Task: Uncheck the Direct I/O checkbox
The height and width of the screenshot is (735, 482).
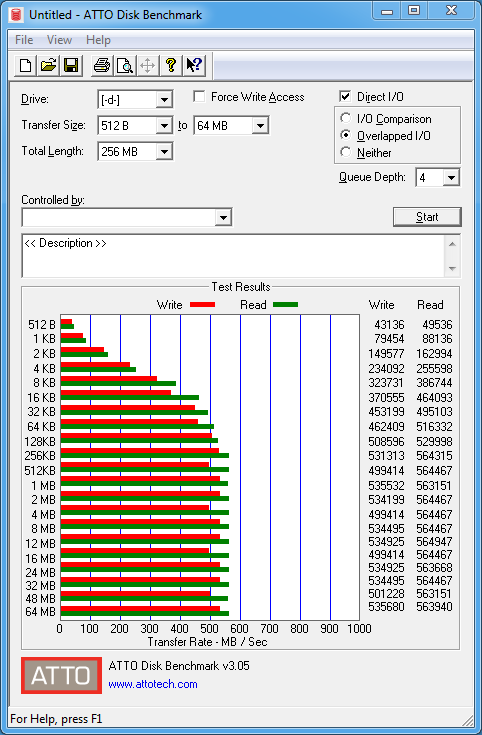Action: [x=345, y=97]
